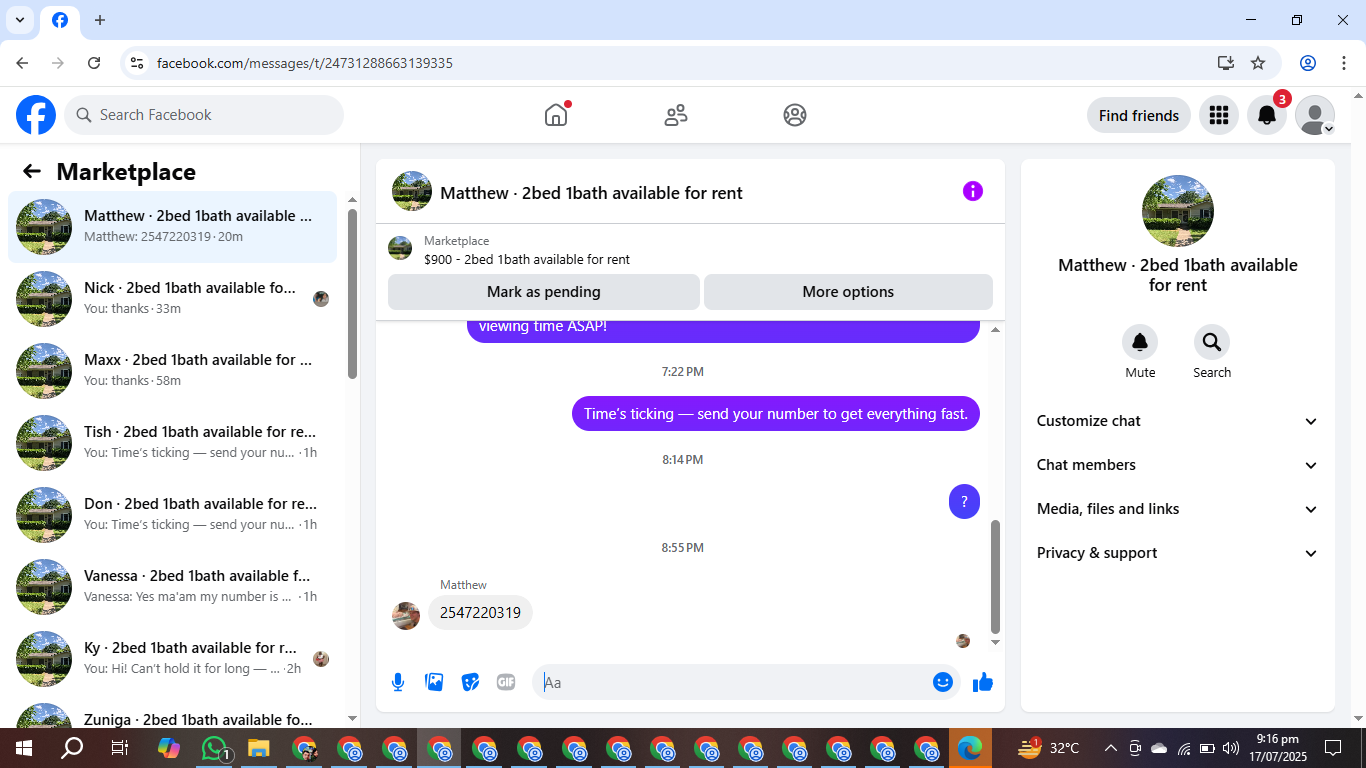The width and height of the screenshot is (1366, 768).
Task: Open the Facebook menu grid icon
Action: coord(1218,115)
